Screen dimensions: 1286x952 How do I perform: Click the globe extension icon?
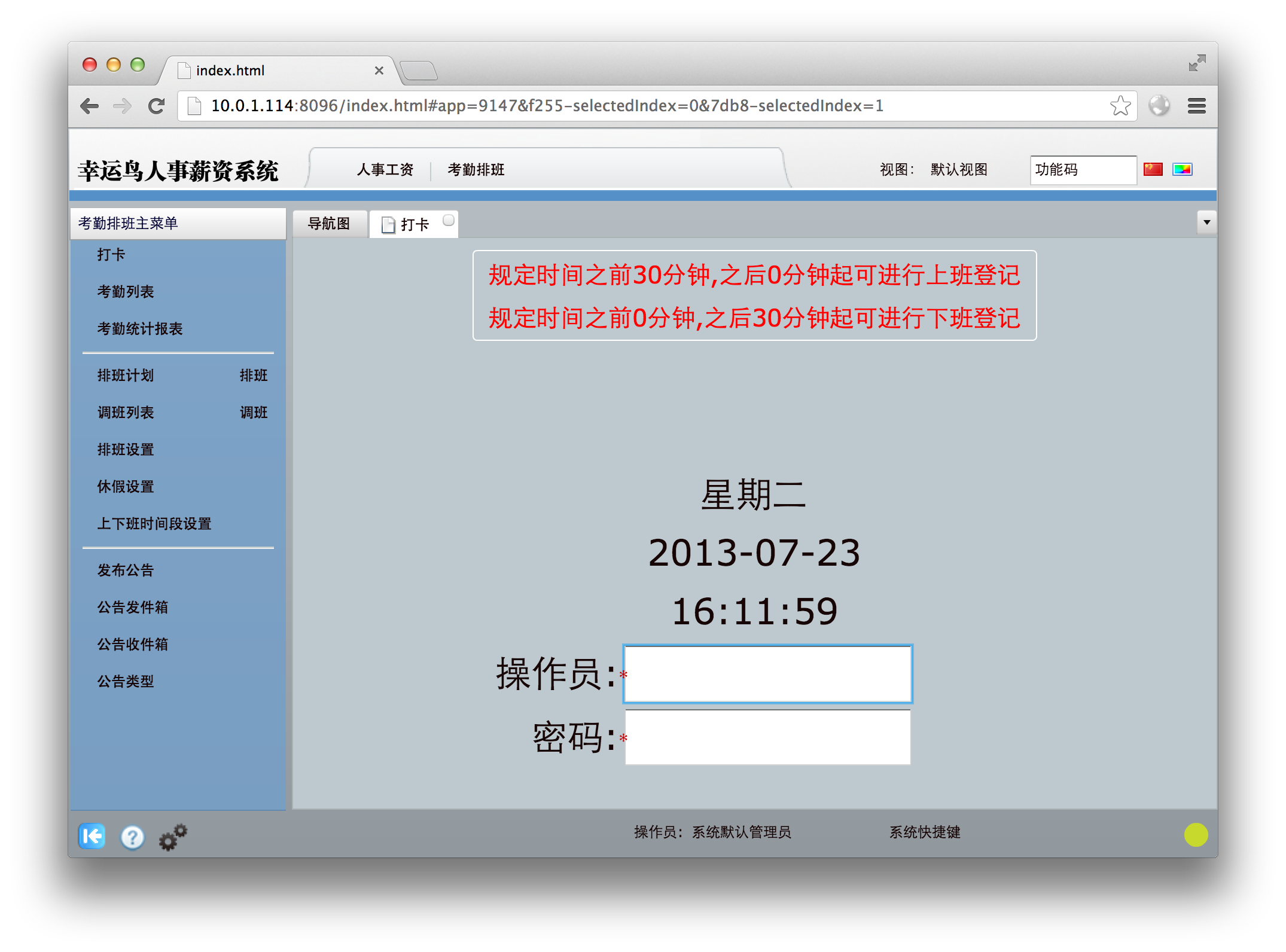1159,106
